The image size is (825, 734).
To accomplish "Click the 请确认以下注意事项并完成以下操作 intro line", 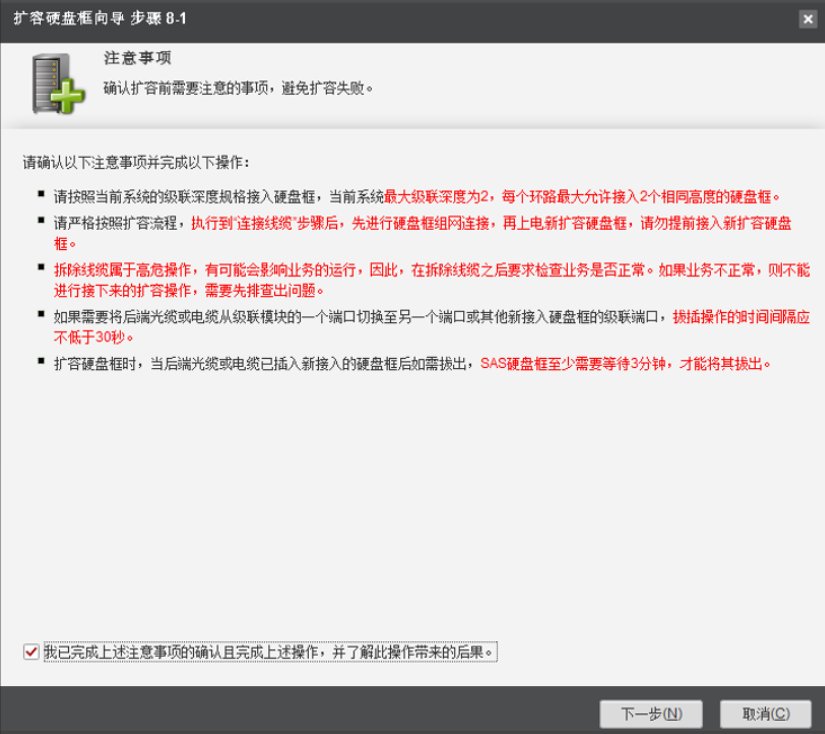I will [136, 163].
